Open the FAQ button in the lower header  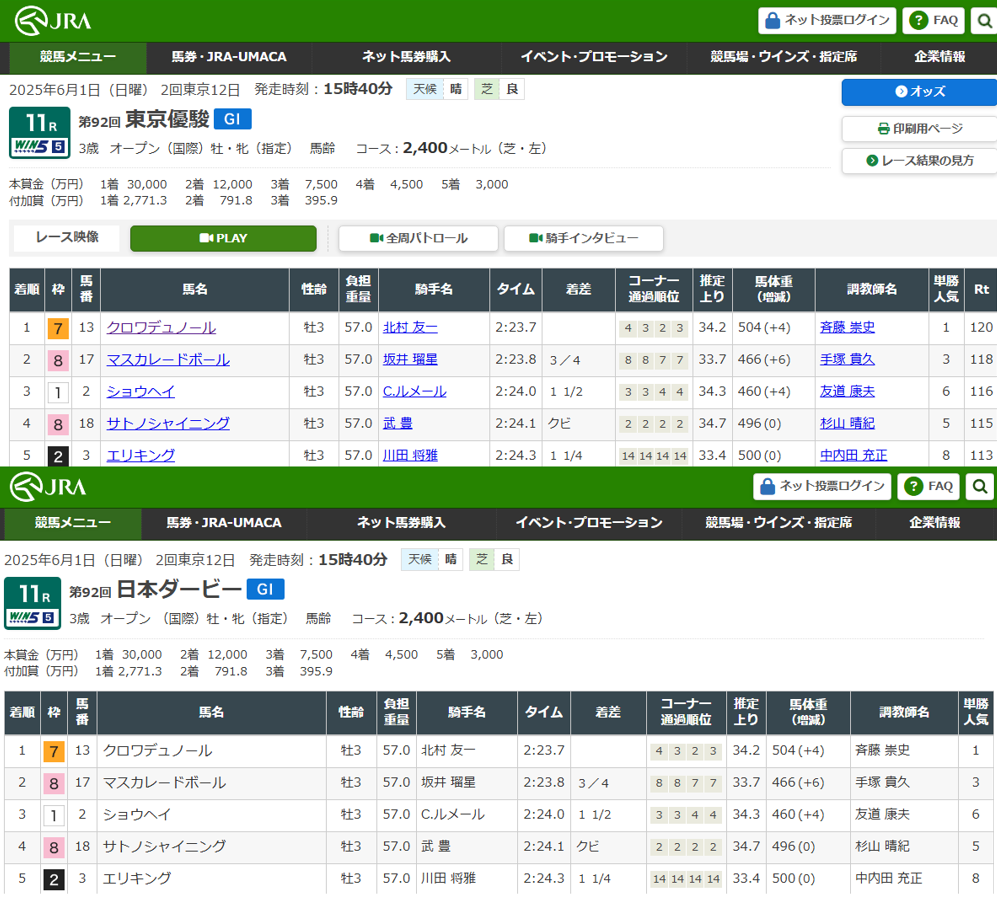(928, 486)
